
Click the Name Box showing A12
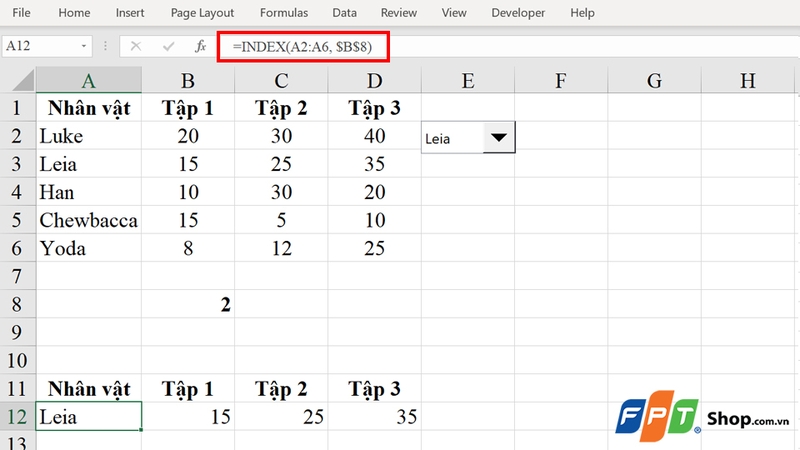click(40, 46)
